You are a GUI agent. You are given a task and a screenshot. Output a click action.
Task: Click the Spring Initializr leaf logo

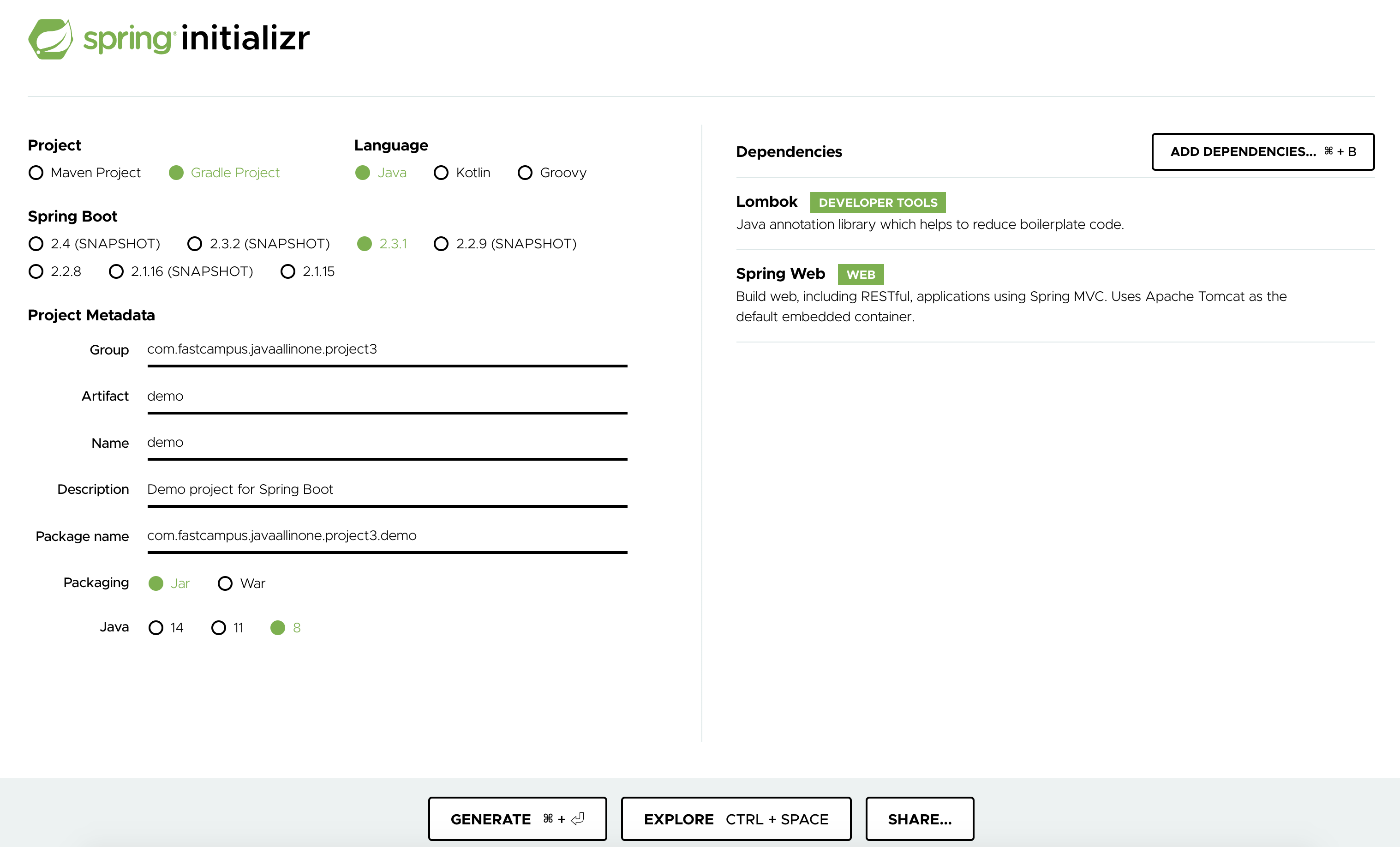[51, 39]
